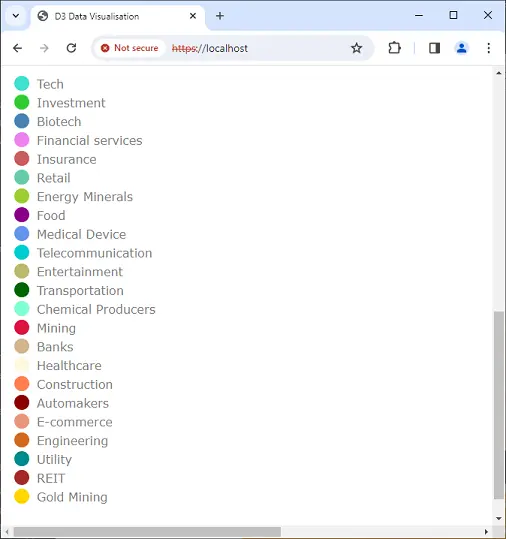Click the Telecommunication cyan dot
Screen dimensions: 506x539
pyautogui.click(x=22, y=253)
